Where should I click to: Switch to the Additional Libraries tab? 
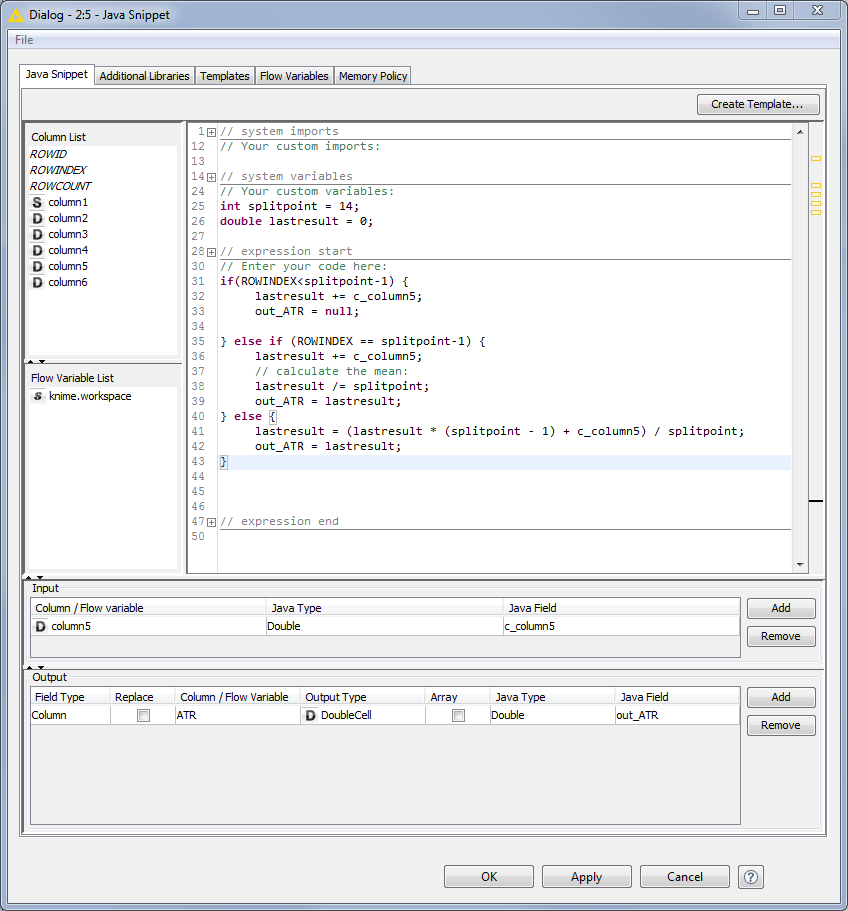(144, 76)
